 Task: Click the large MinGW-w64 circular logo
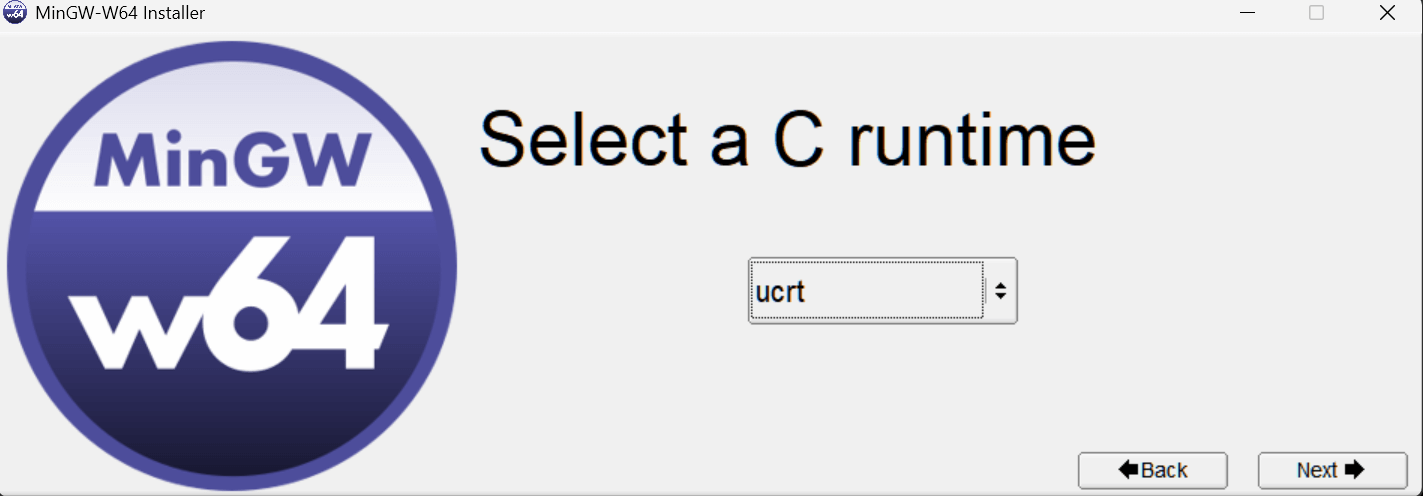click(x=232, y=266)
